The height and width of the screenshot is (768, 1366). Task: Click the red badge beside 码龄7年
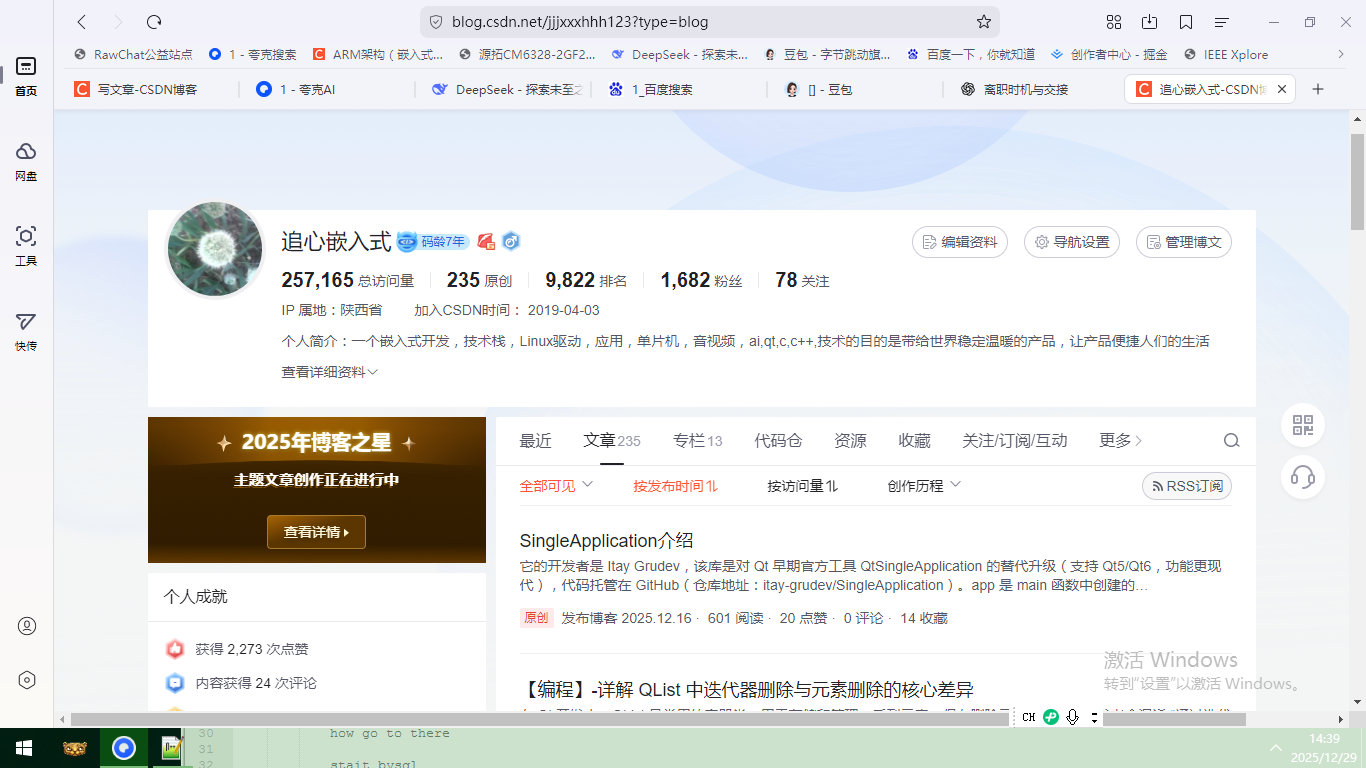coord(486,241)
